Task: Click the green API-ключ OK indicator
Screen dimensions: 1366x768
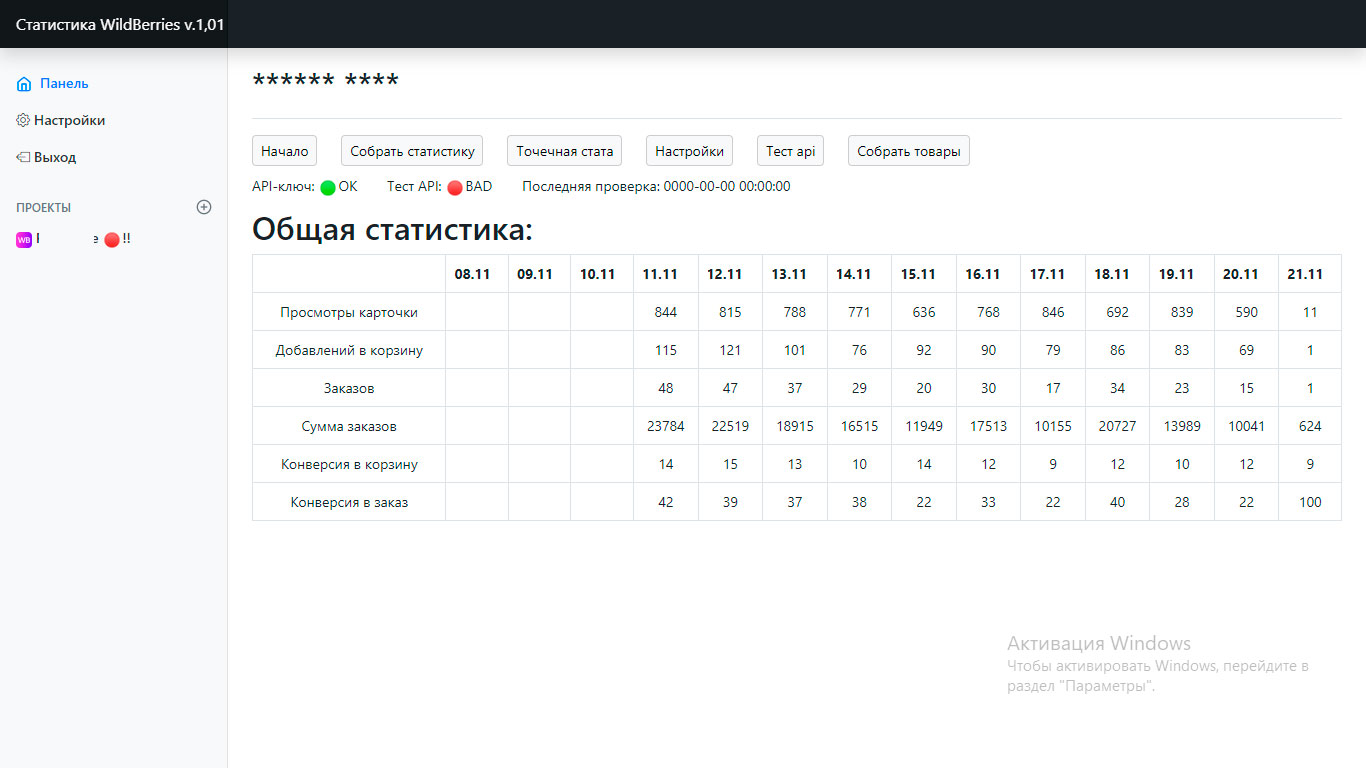Action: pyautogui.click(x=328, y=187)
